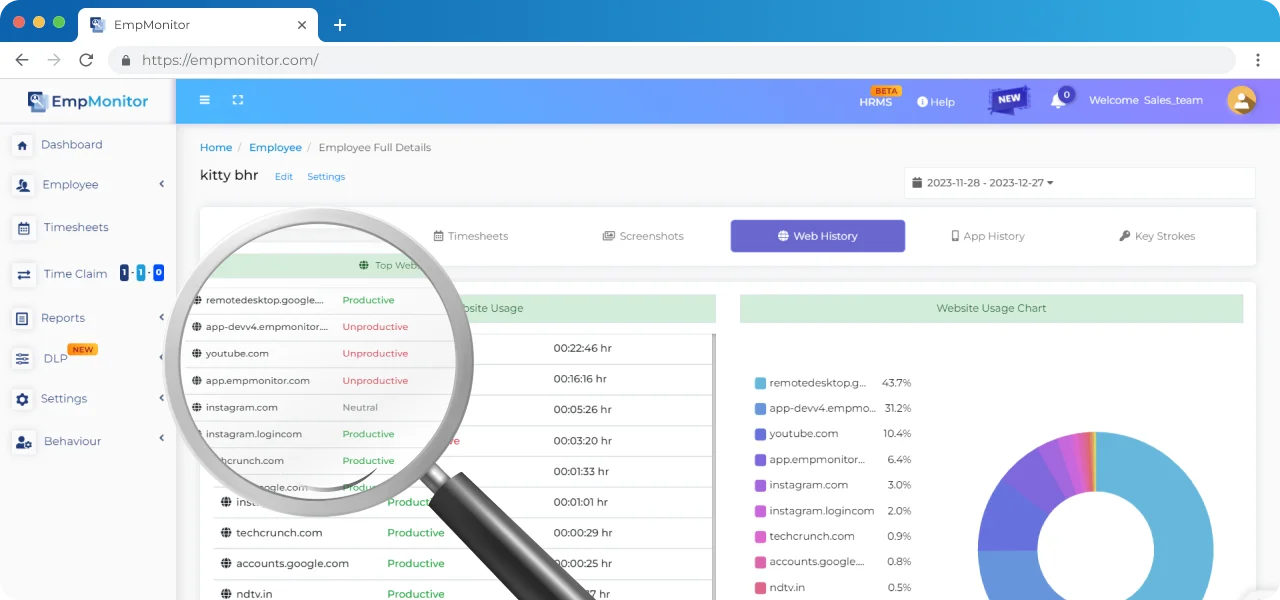The image size is (1280, 600).
Task: Expand Reports sidebar submenu chevron
Action: 162,317
